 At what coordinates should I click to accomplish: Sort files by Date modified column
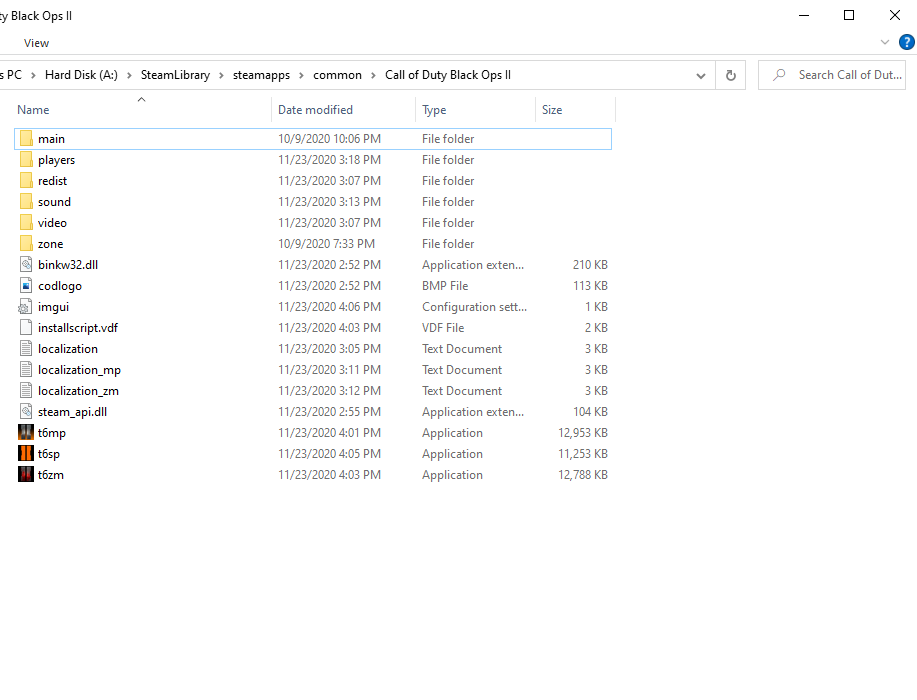click(x=315, y=110)
